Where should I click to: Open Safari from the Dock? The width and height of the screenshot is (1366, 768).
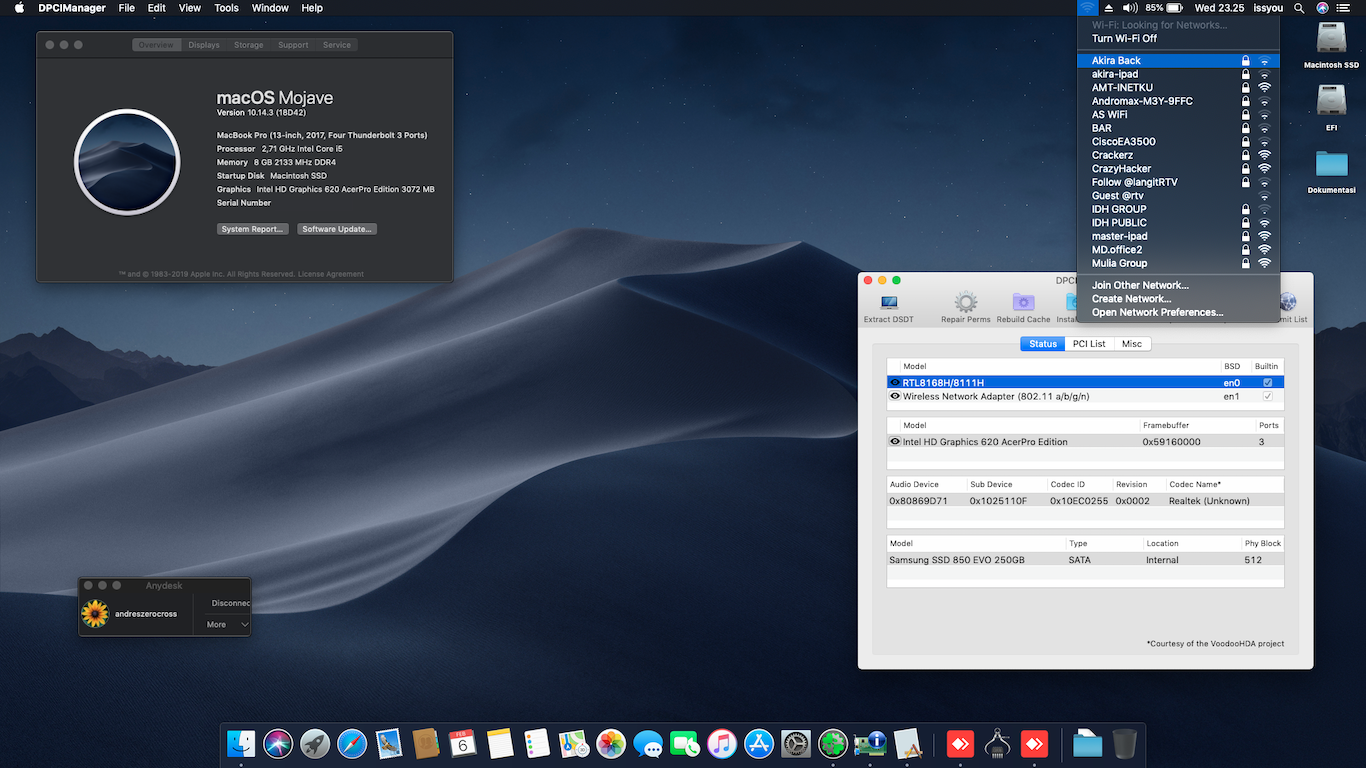coord(352,743)
